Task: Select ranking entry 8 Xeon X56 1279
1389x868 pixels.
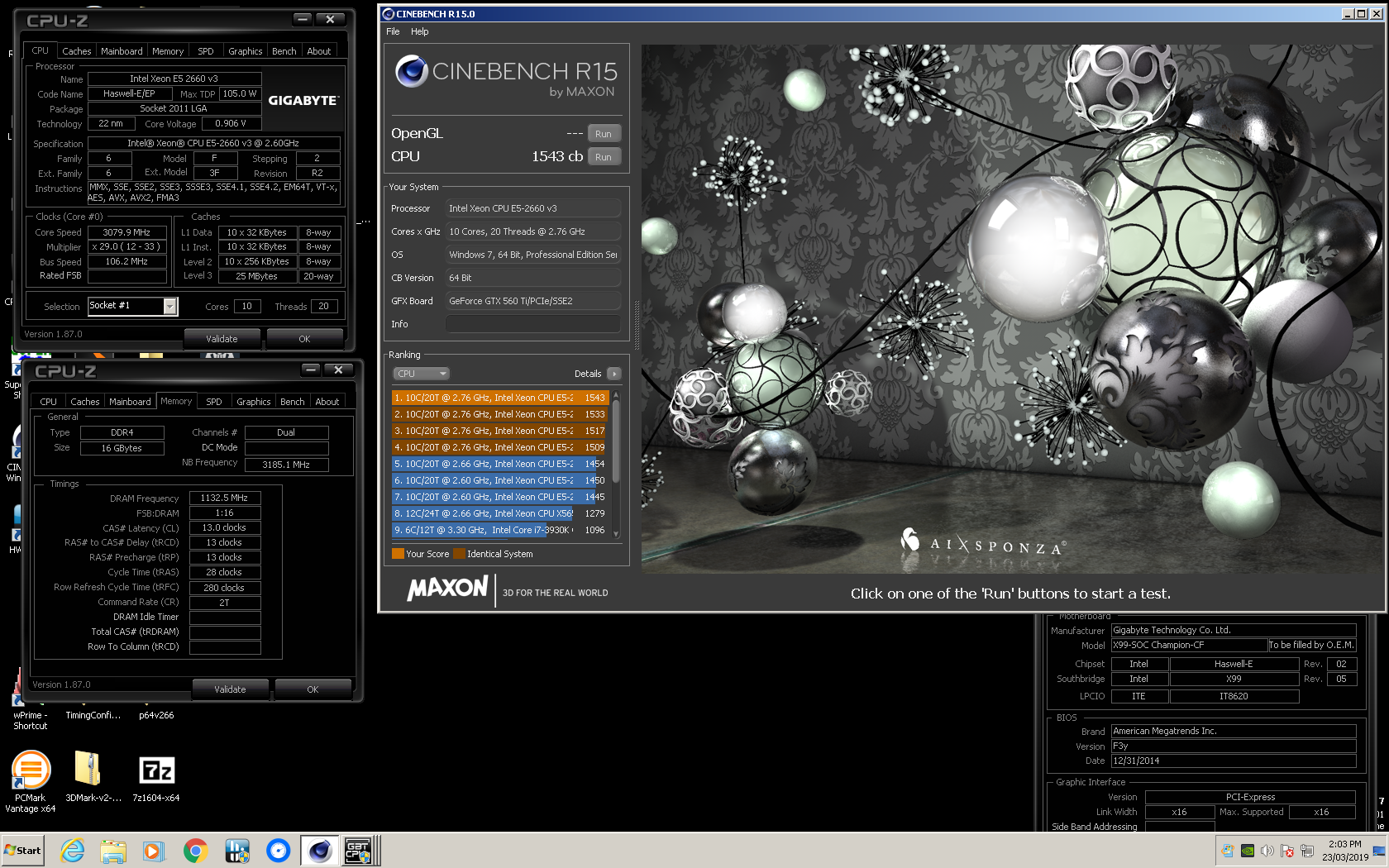Action: click(499, 513)
